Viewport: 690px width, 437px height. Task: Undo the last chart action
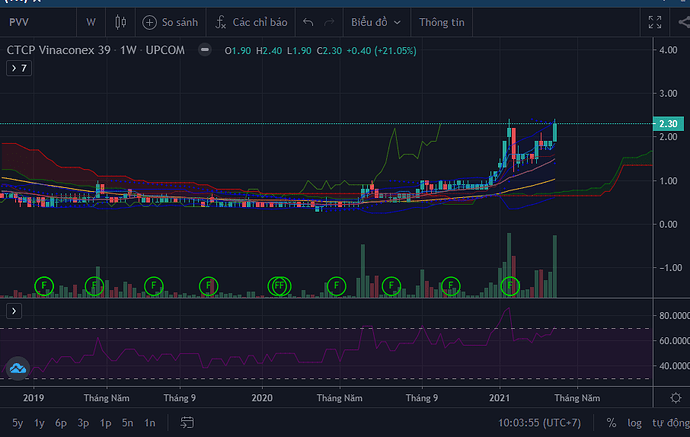[308, 21]
